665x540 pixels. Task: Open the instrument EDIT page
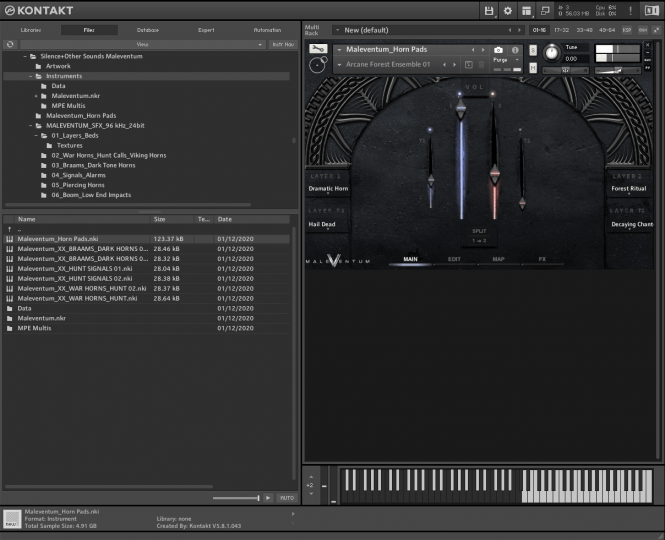click(x=454, y=259)
